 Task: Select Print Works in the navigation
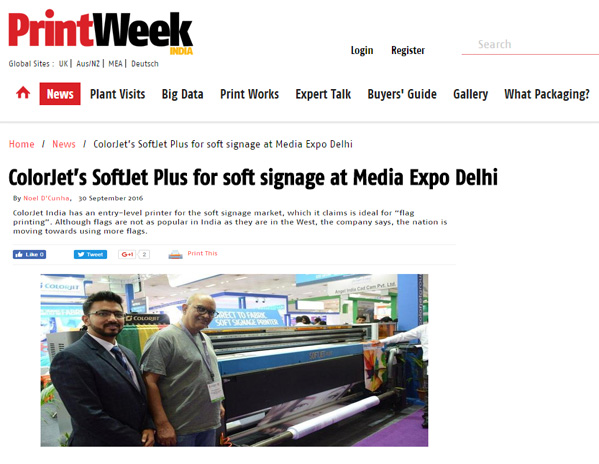[249, 94]
